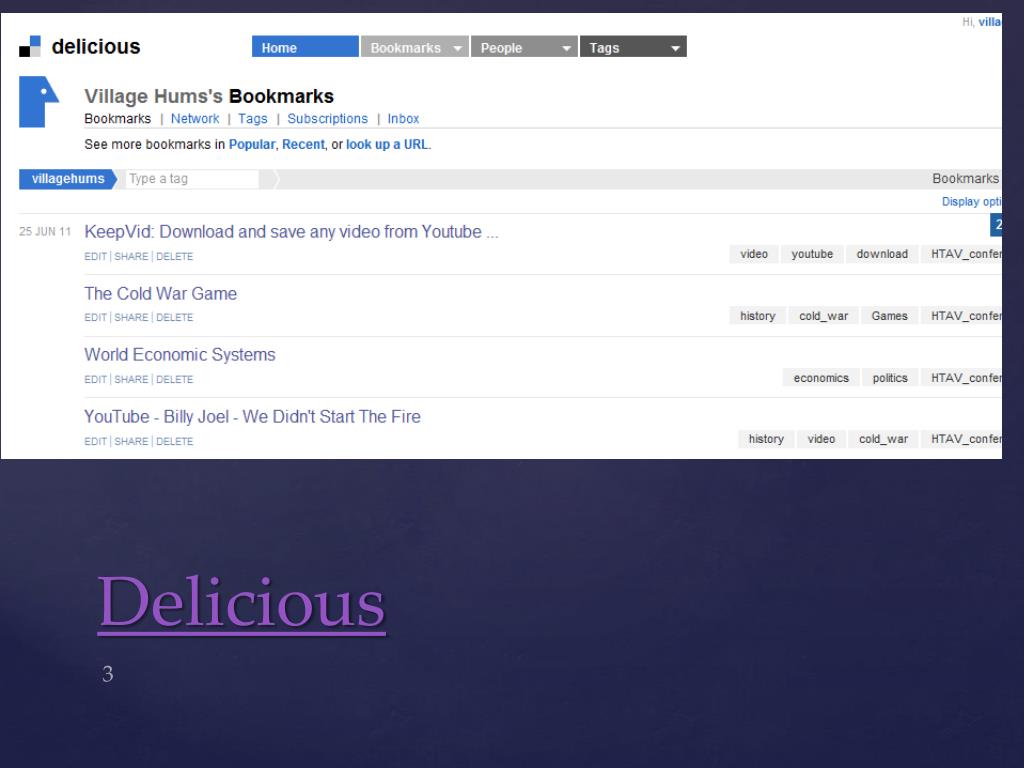The image size is (1024, 768).
Task: Click the 'economics' tag
Action: pyautogui.click(x=821, y=378)
